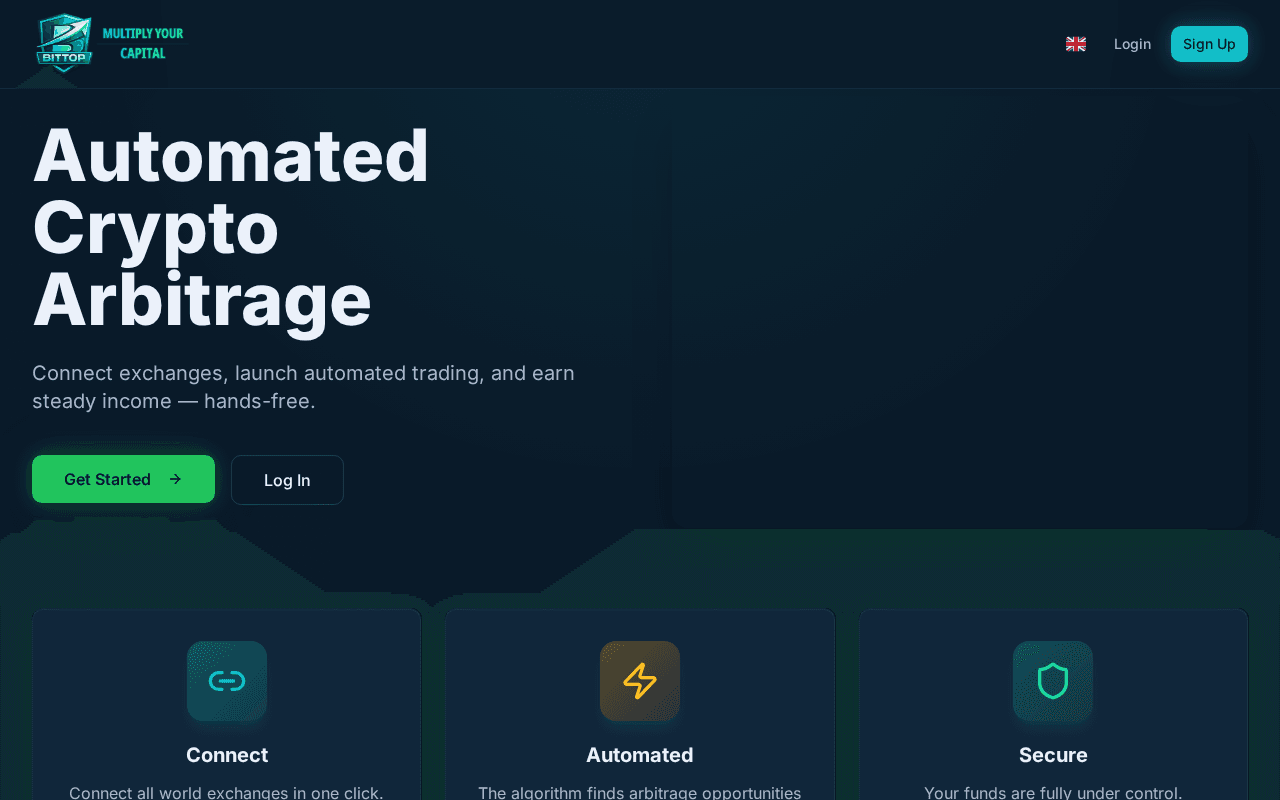This screenshot has height=800, width=1280.
Task: Click the Log In outlined button
Action: click(287, 480)
